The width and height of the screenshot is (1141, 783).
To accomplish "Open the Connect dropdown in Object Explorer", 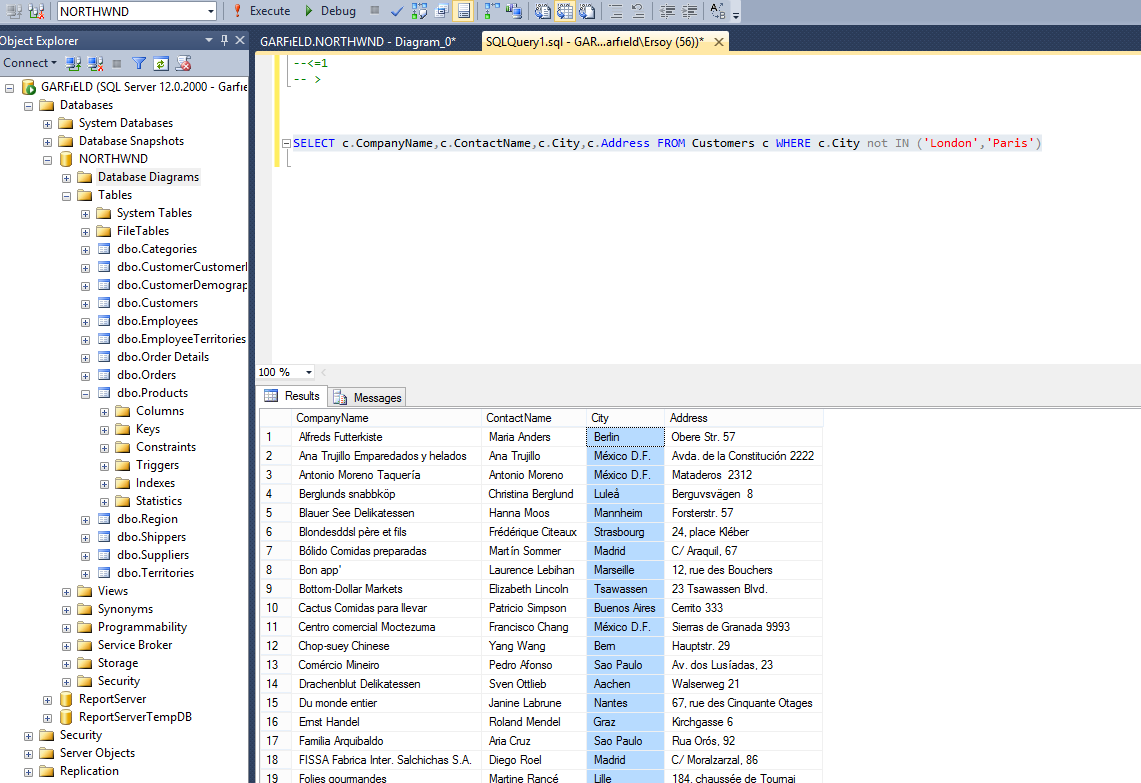I will pos(30,63).
